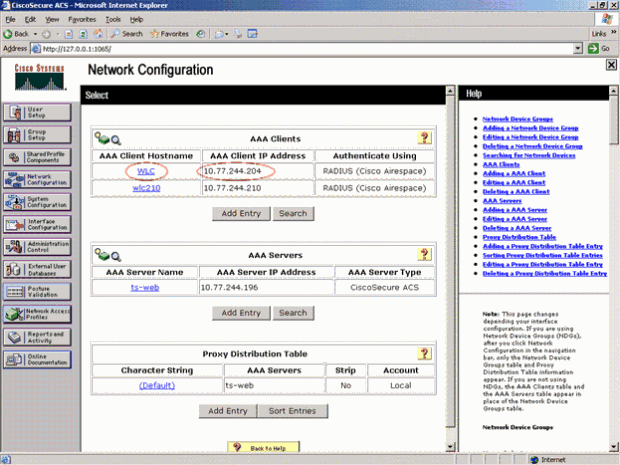Select the 10.77.244.204 IP address cell
Image resolution: width=620 pixels, height=465 pixels.
click(258, 171)
